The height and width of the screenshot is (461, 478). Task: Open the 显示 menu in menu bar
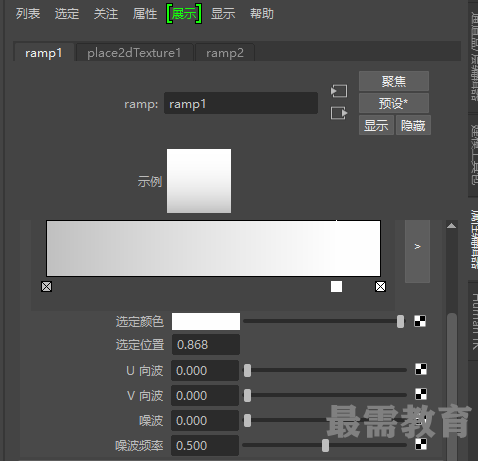[x=223, y=14]
